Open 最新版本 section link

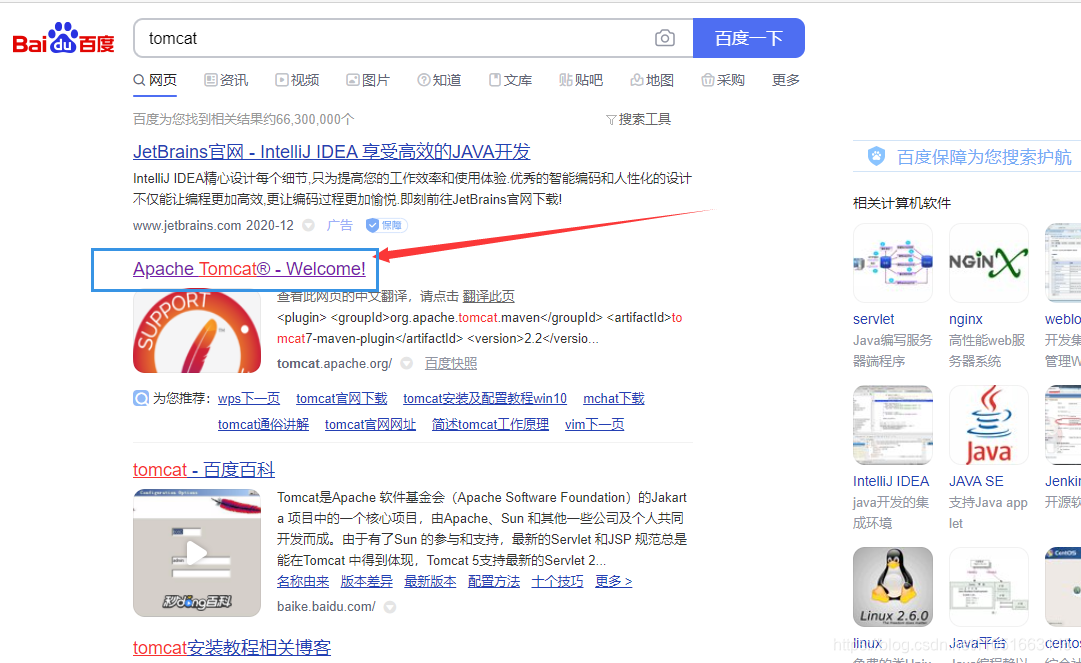(x=430, y=582)
